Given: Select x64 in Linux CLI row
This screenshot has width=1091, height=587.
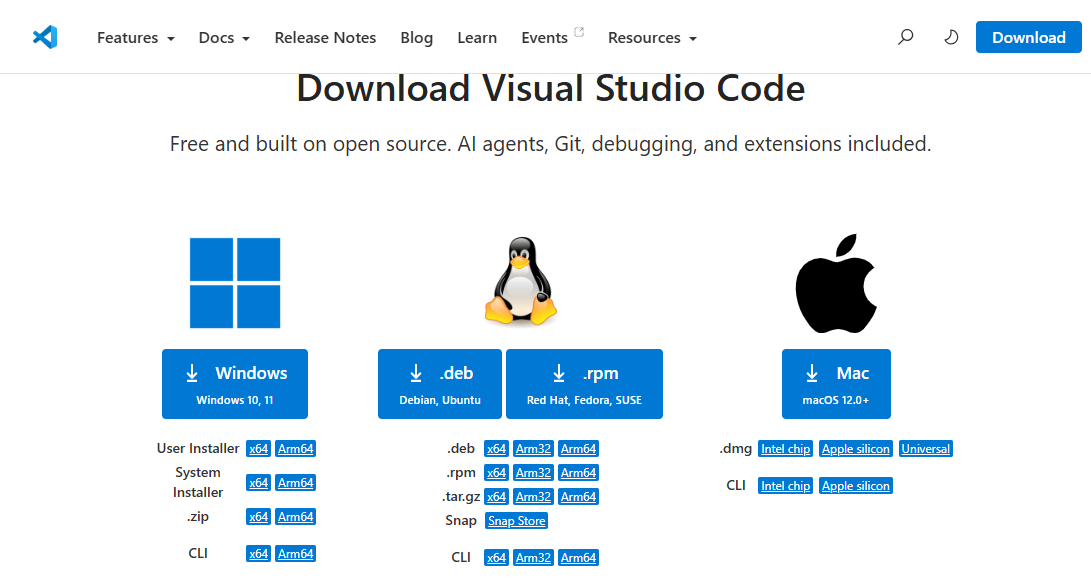Looking at the screenshot, I should pyautogui.click(x=496, y=558).
